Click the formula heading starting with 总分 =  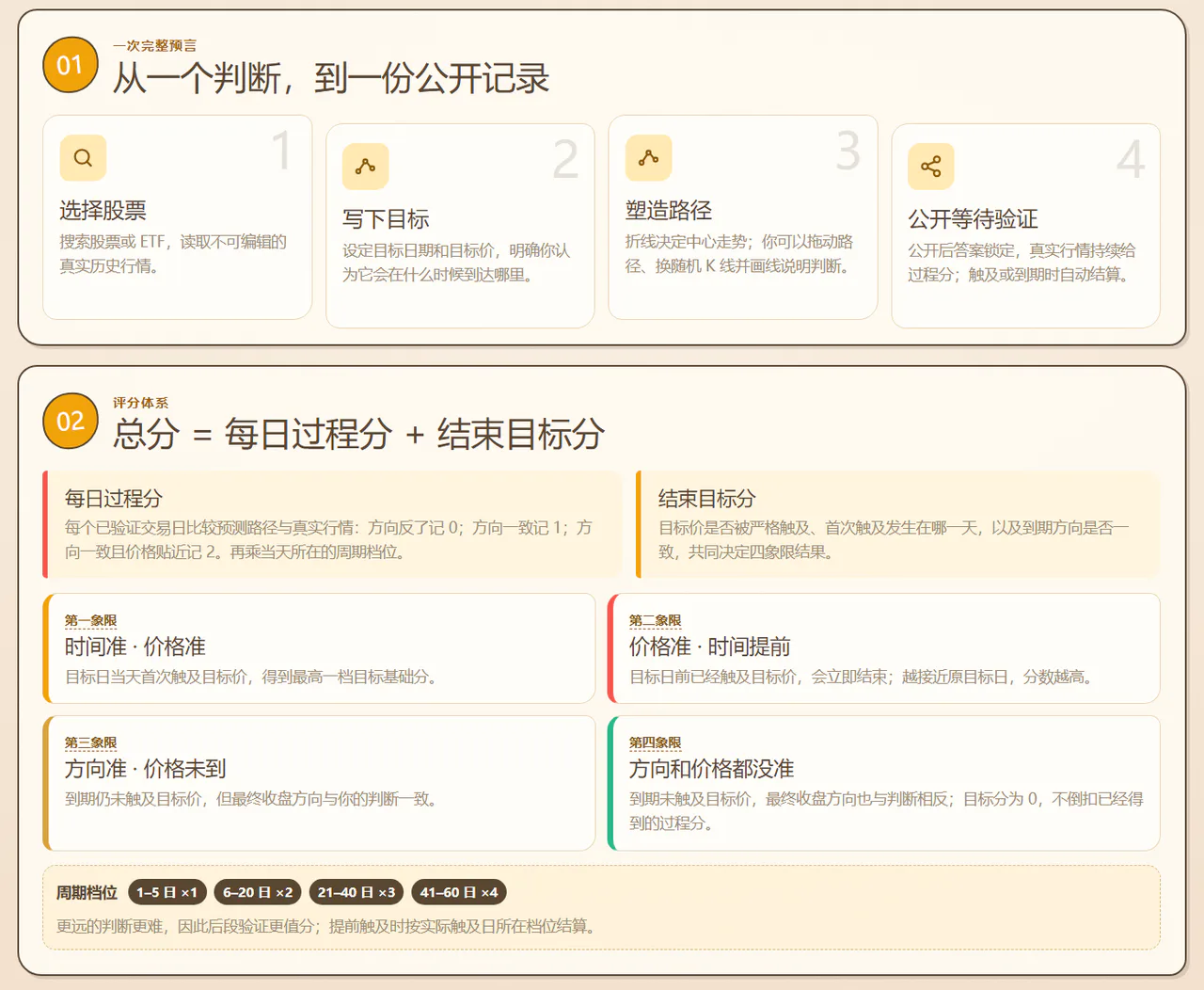coord(359,435)
